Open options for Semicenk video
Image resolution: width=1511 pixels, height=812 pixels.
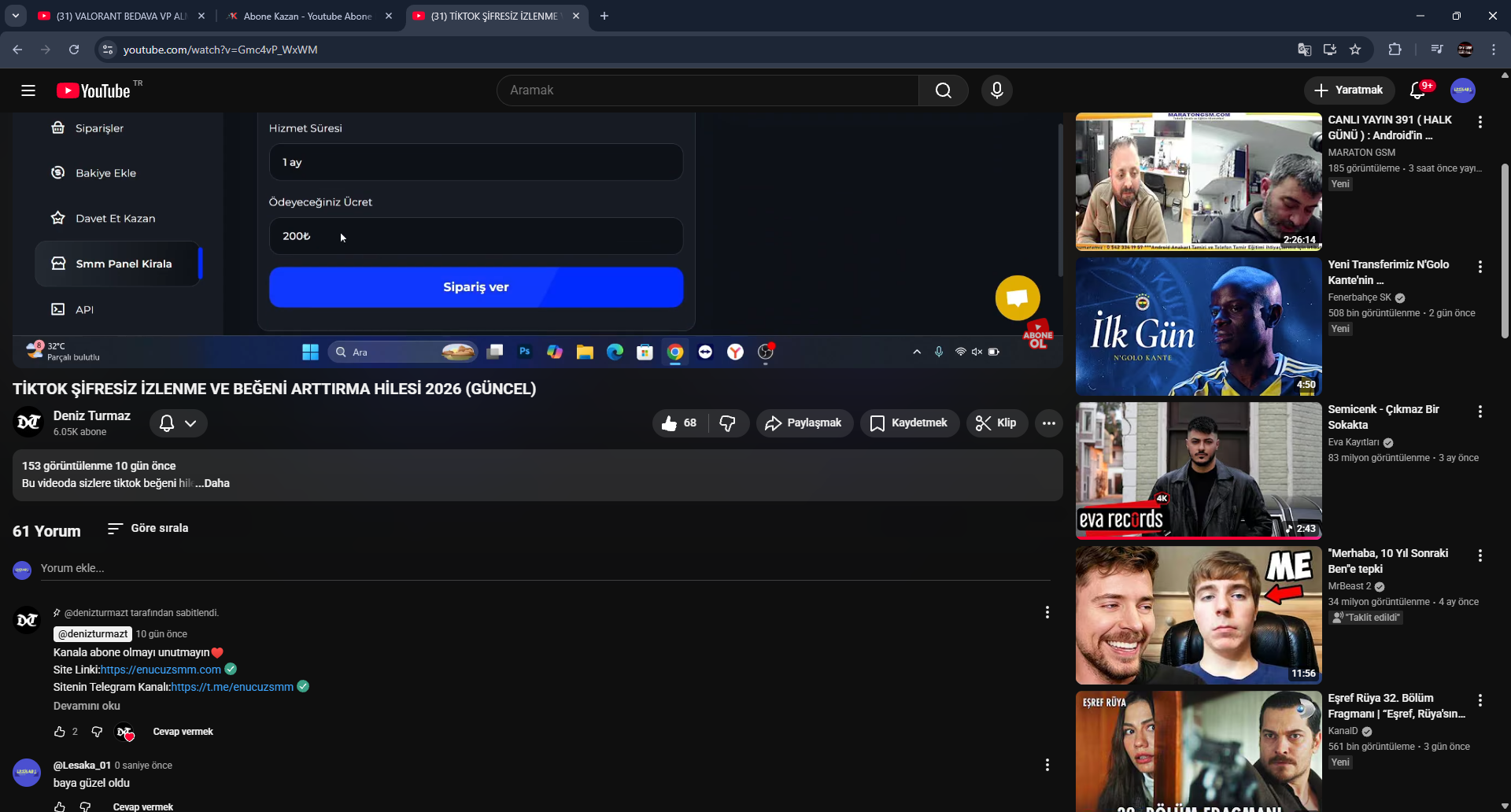(1480, 412)
